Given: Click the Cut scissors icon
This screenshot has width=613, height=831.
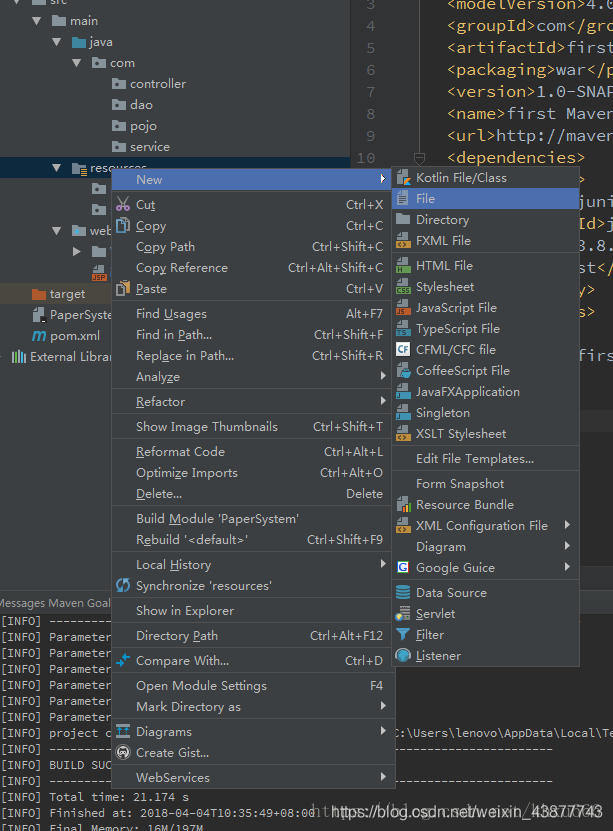Looking at the screenshot, I should [123, 205].
